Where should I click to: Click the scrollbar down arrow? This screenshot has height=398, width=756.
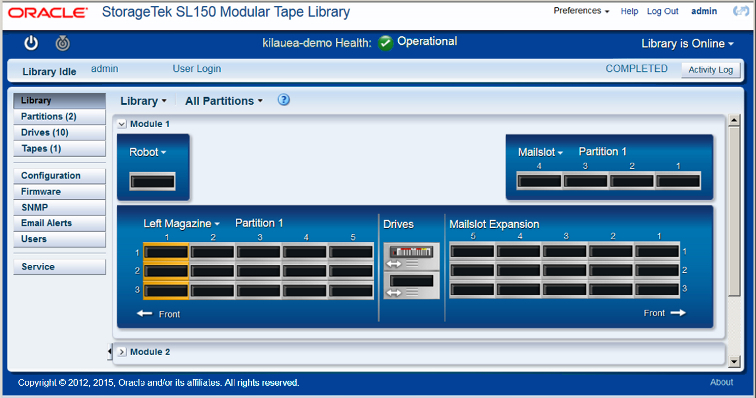734,361
